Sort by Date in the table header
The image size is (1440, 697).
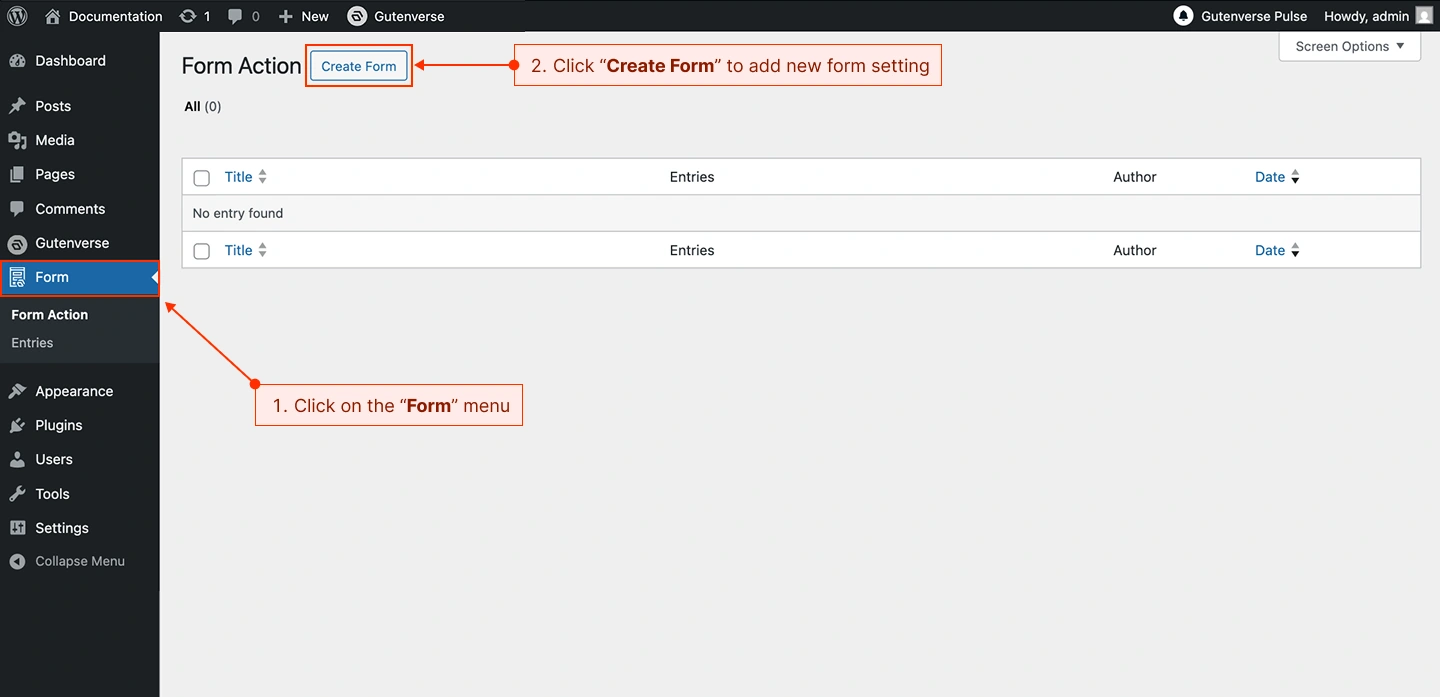[1295, 177]
